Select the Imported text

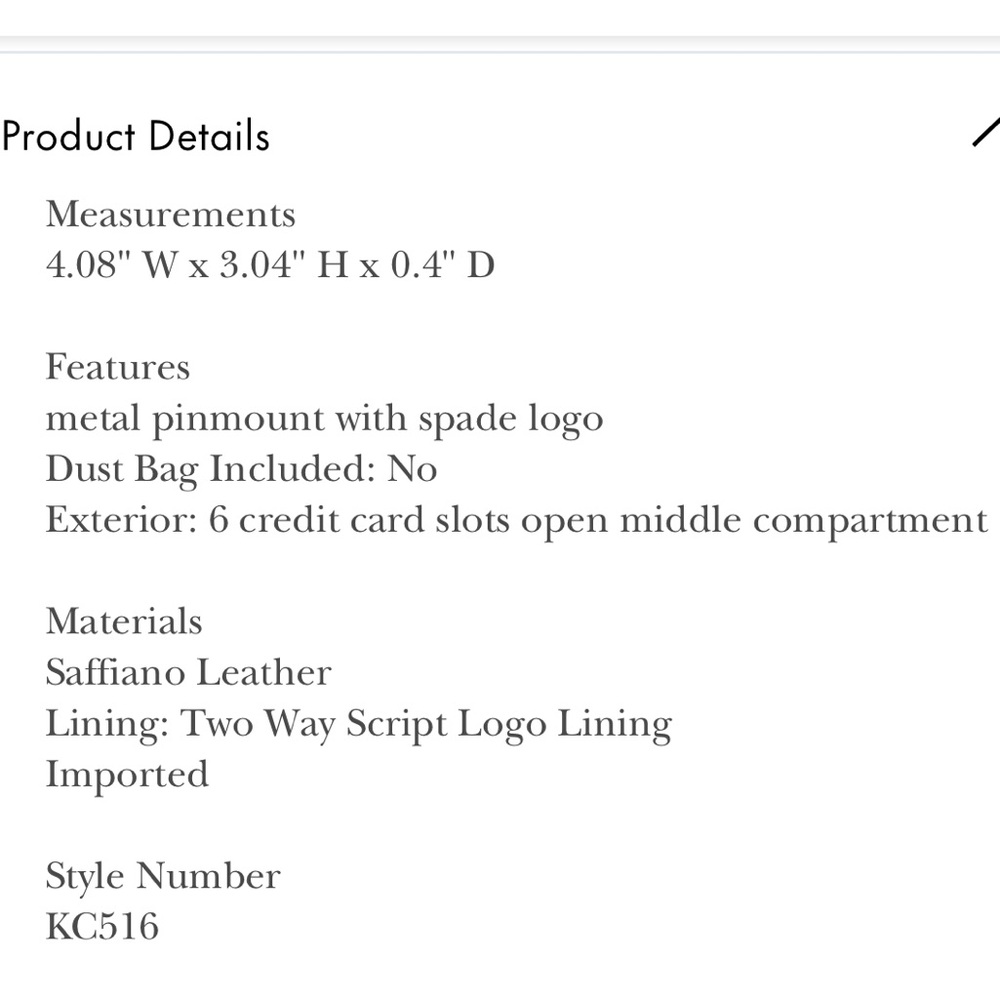[x=128, y=776]
